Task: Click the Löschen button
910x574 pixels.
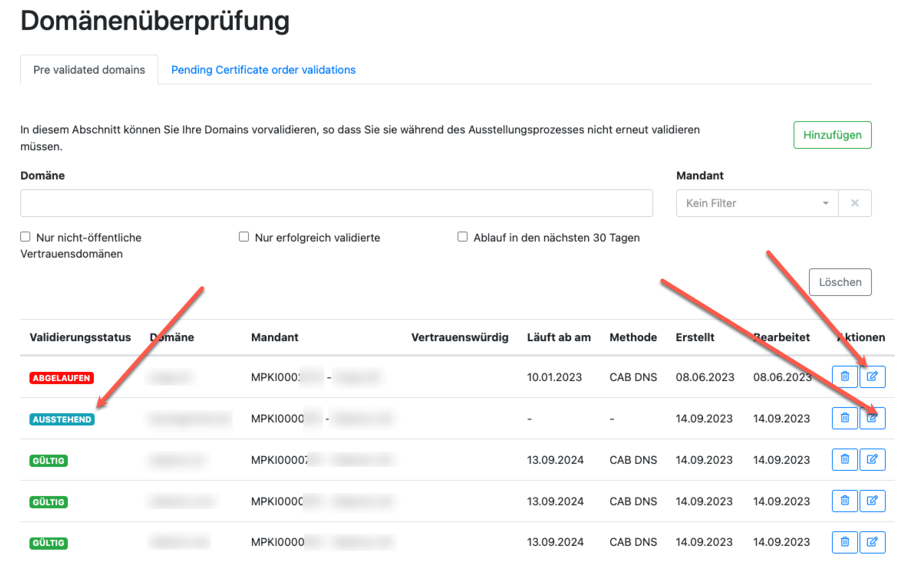Action: pyautogui.click(x=840, y=282)
